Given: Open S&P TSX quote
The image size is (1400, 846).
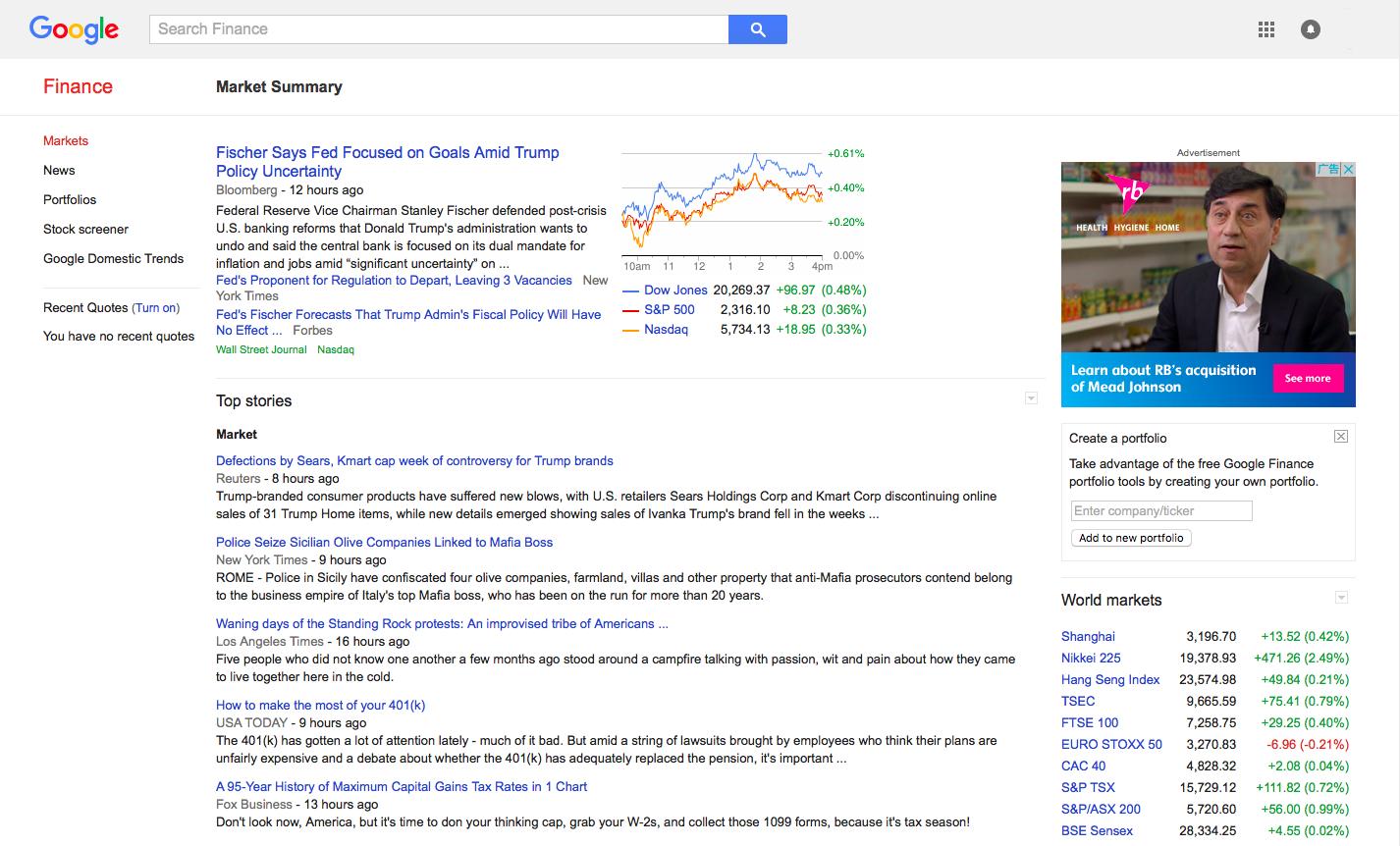Looking at the screenshot, I should pos(1088,787).
